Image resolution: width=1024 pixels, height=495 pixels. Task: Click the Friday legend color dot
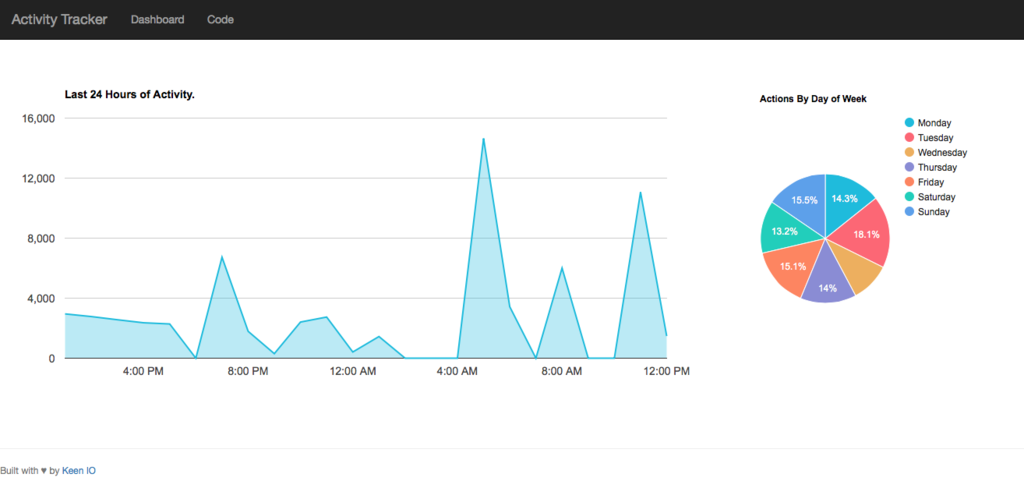pos(909,182)
